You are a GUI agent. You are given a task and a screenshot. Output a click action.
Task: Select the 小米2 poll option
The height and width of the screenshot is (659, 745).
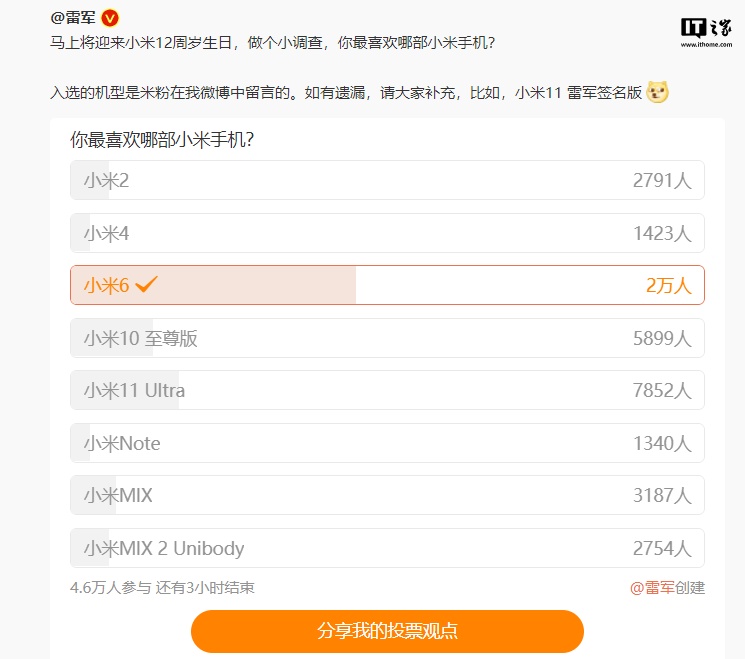tap(387, 180)
